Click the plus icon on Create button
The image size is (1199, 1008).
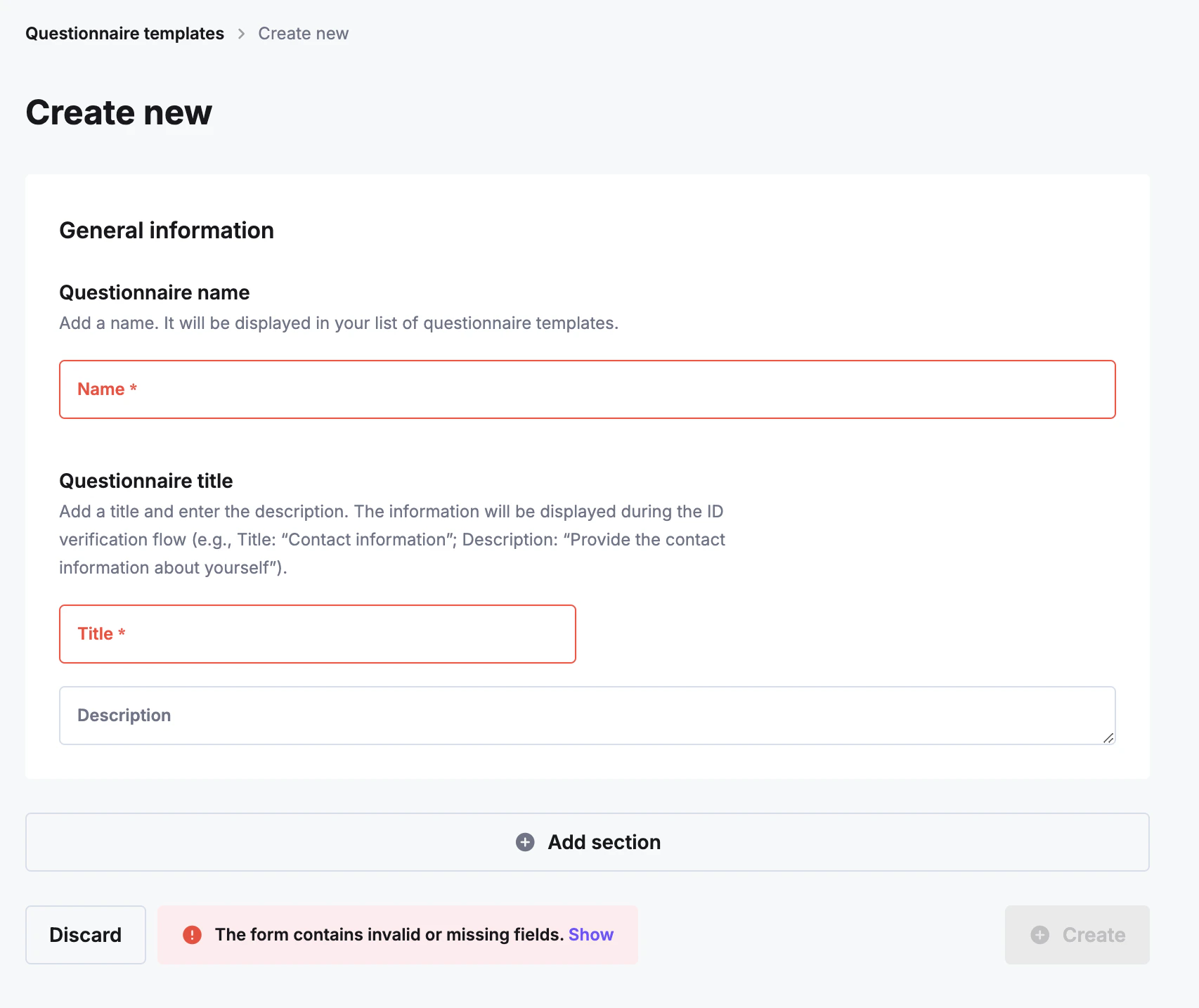(x=1040, y=935)
